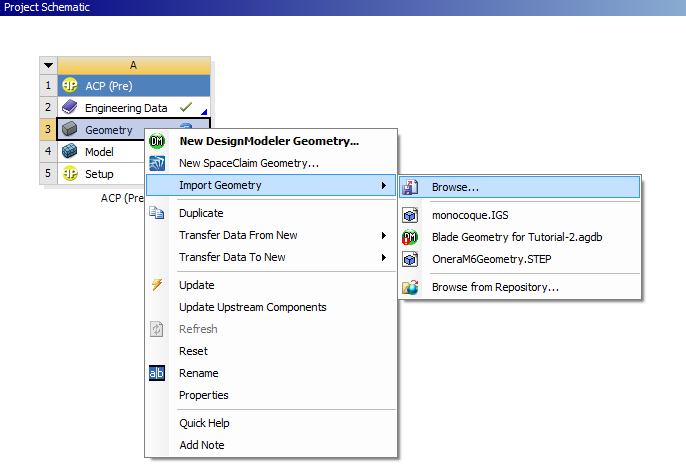686x476 pixels.
Task: Click the ACP (Pre) system caption below table
Action: coord(122,198)
